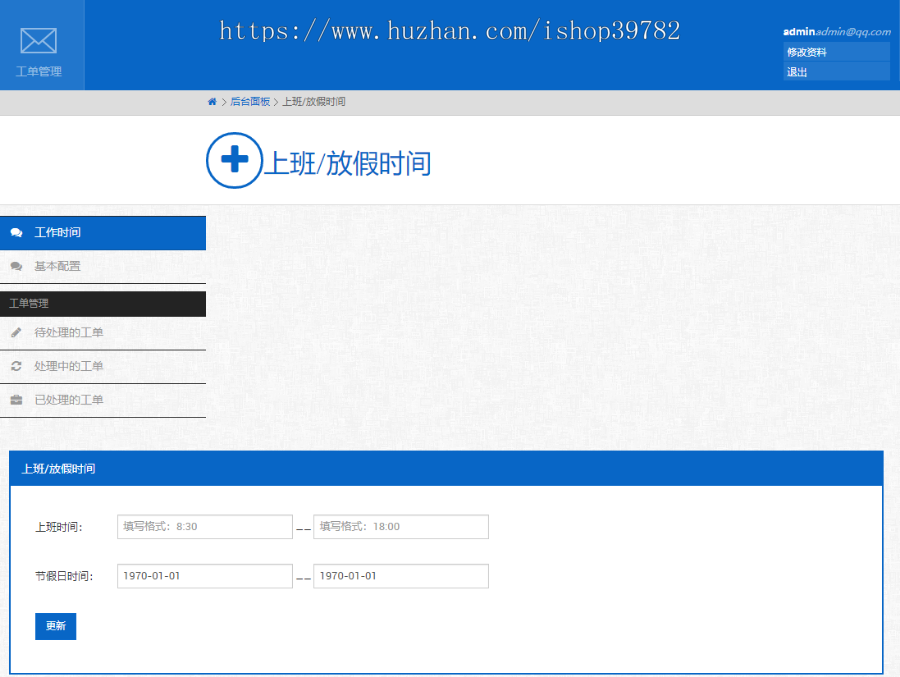Click the 上班/放假时间 page title
The image size is (900, 677).
pyautogui.click(x=348, y=164)
